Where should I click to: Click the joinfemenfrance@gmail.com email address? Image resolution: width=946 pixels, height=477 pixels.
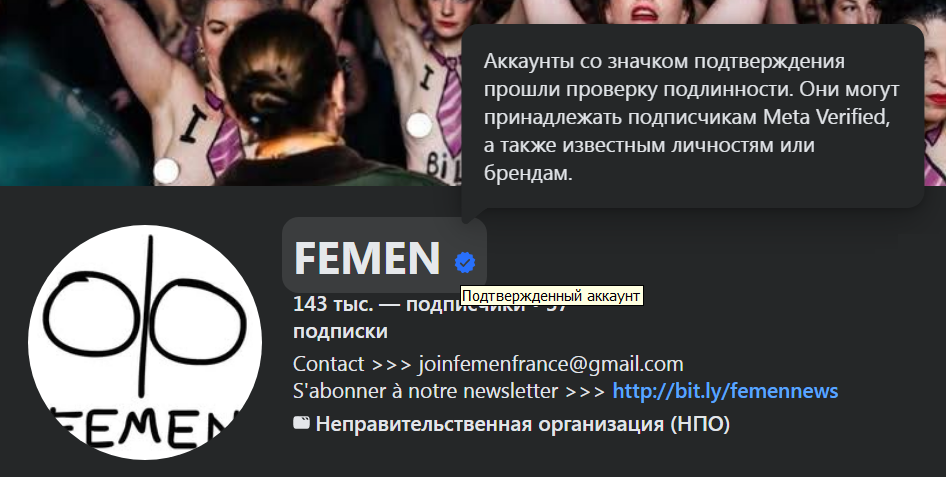point(551,364)
